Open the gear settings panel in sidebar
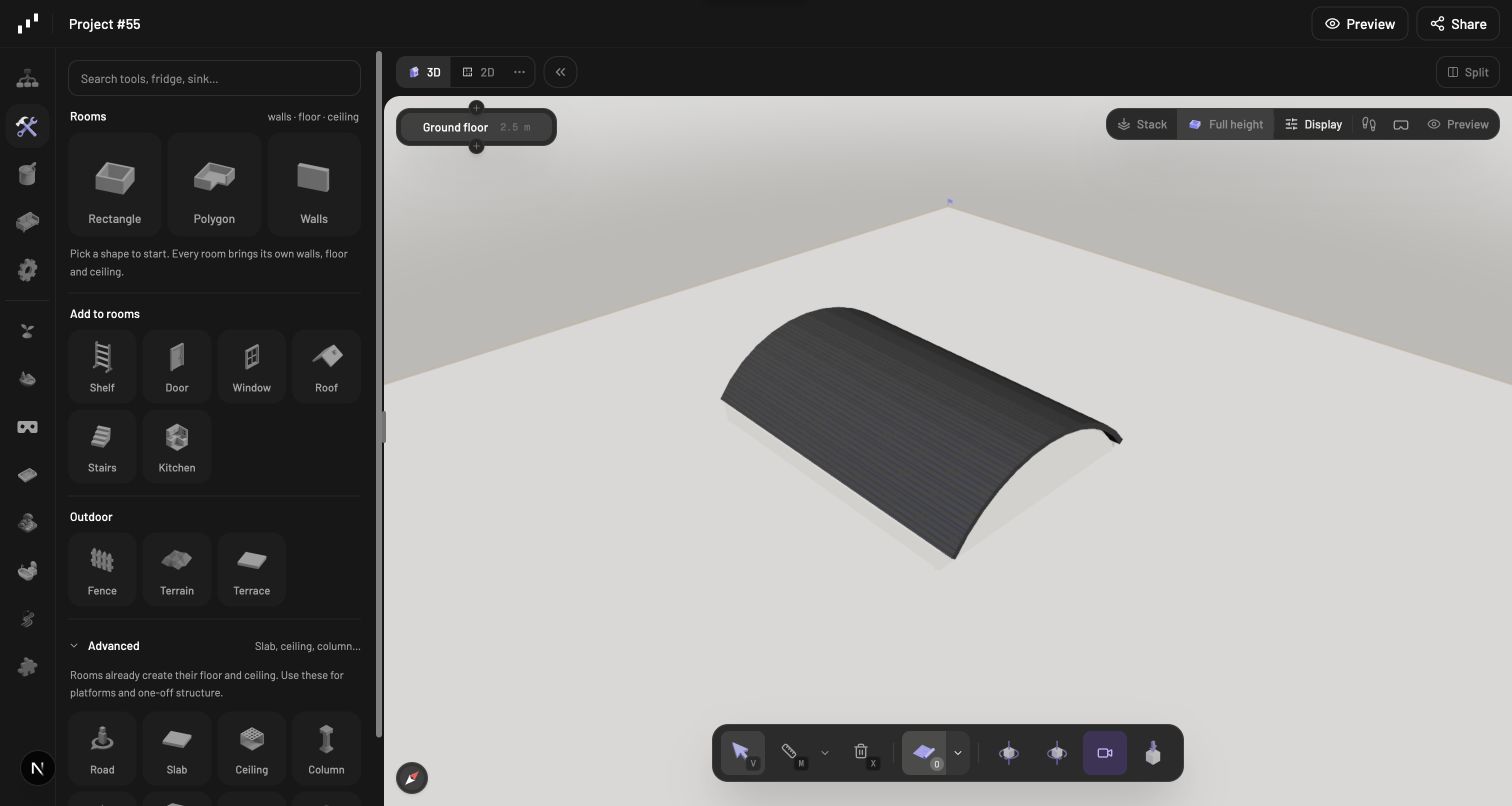 [27, 269]
